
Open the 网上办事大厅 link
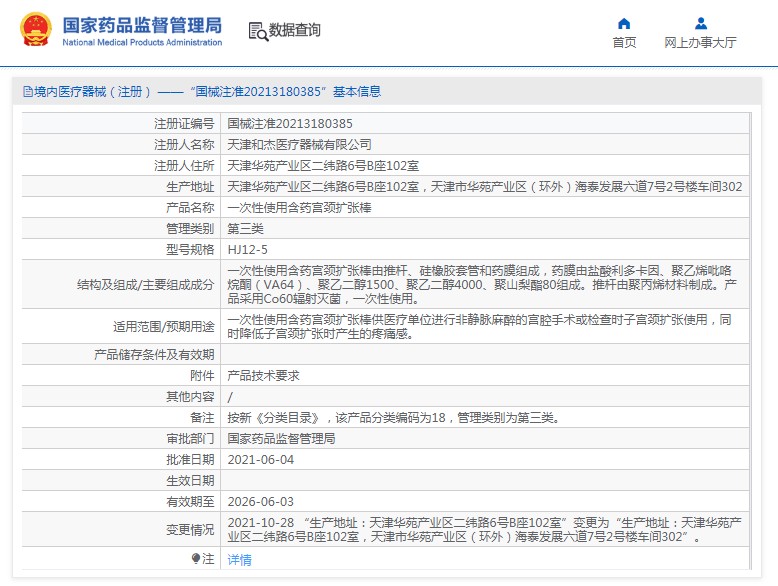click(701, 43)
